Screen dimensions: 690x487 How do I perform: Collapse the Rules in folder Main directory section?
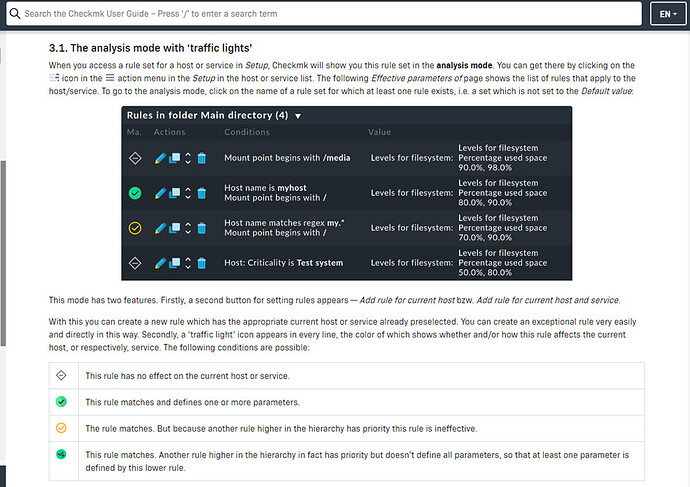coord(298,115)
